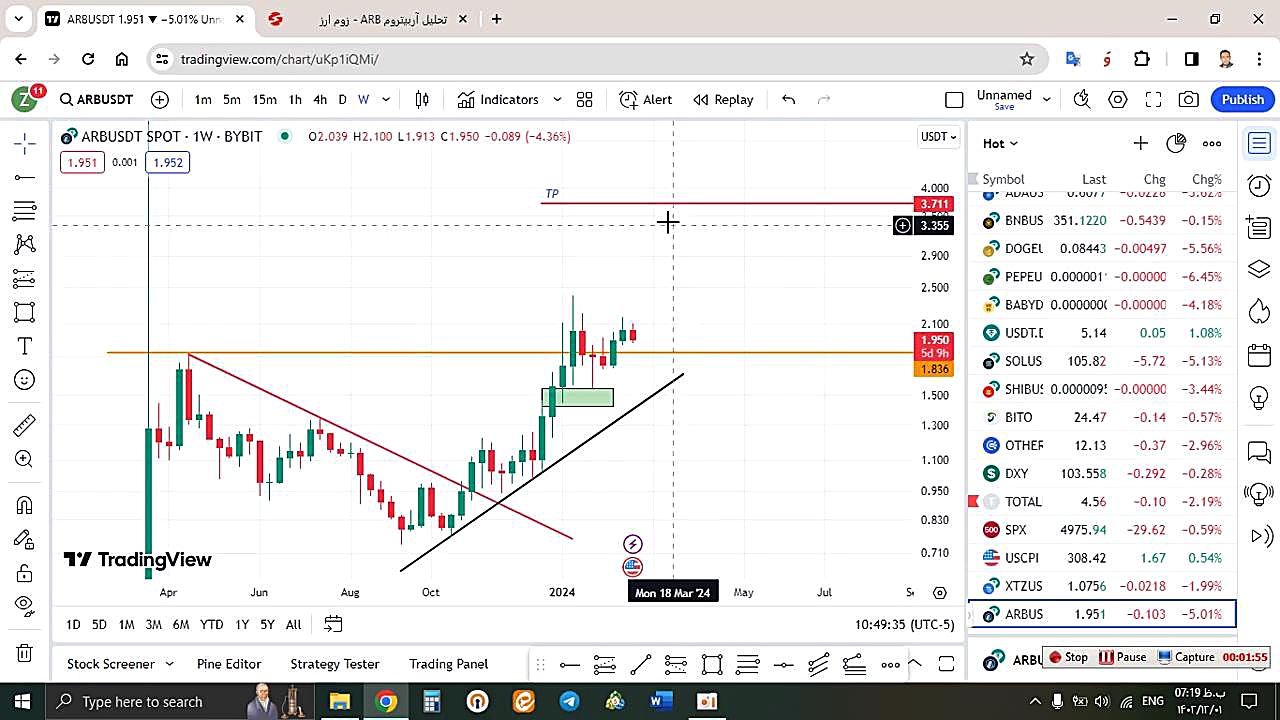Select the ruler measure tool
Image resolution: width=1280 pixels, height=720 pixels.
[25, 426]
